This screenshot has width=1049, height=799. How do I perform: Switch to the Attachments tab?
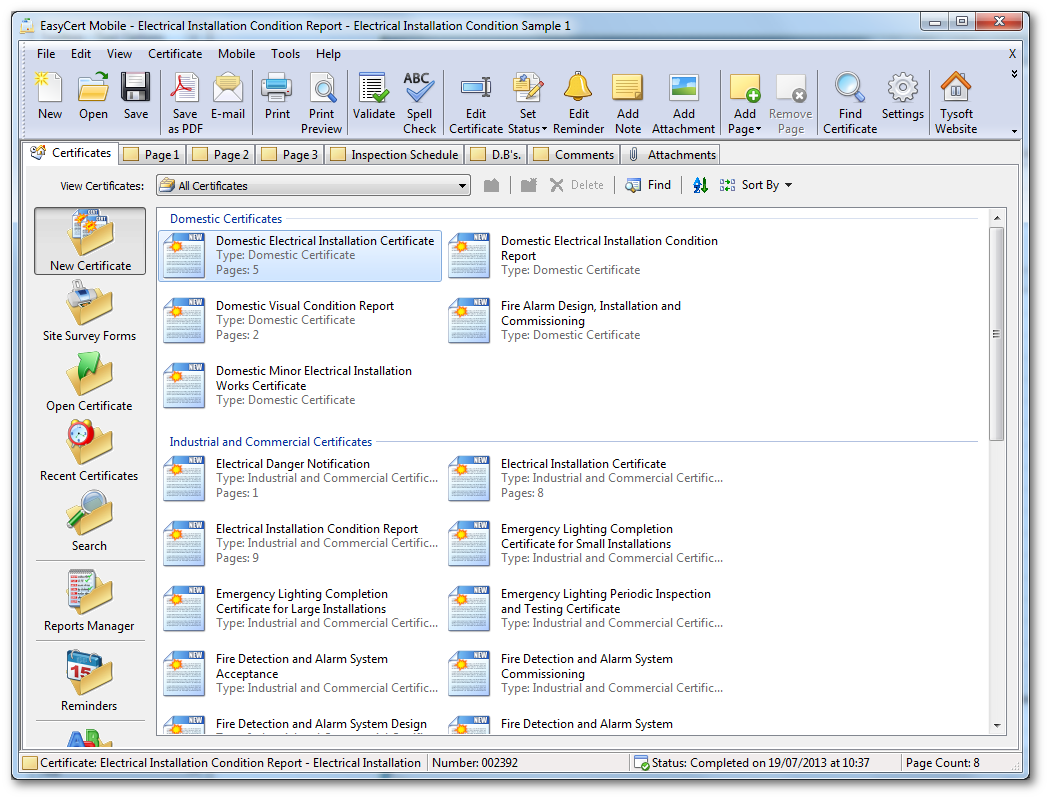click(x=672, y=155)
